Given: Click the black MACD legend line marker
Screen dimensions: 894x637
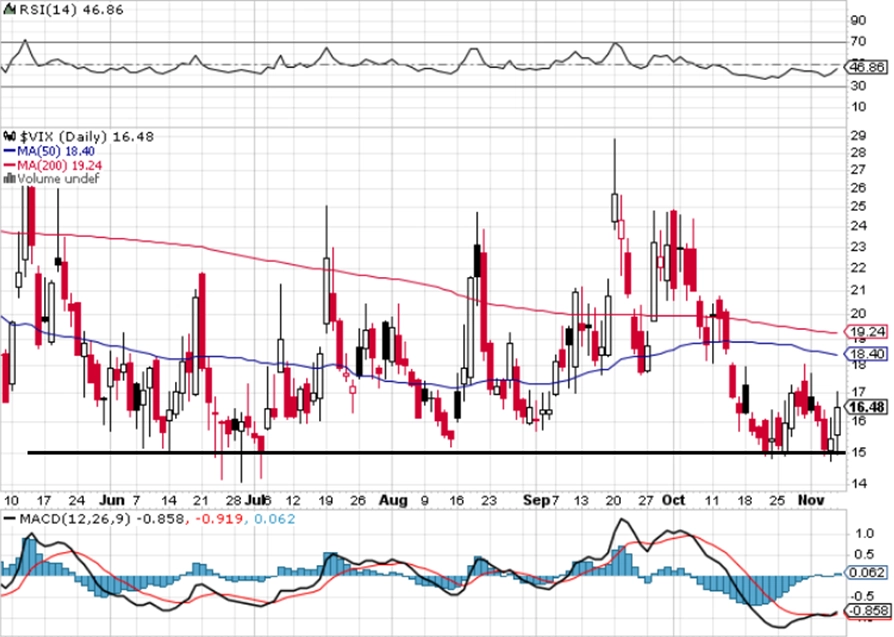Looking at the screenshot, I should (x=10, y=519).
